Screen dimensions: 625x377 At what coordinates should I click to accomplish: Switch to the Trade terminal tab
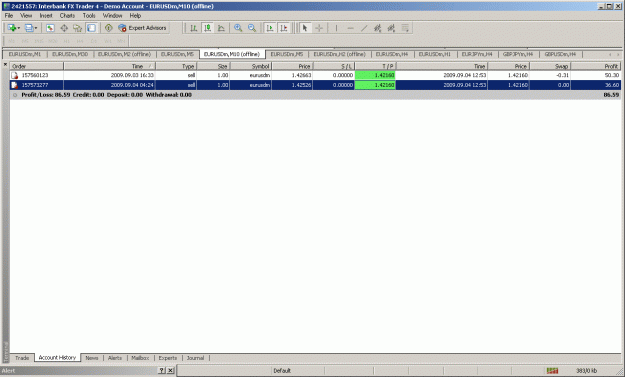[22, 358]
